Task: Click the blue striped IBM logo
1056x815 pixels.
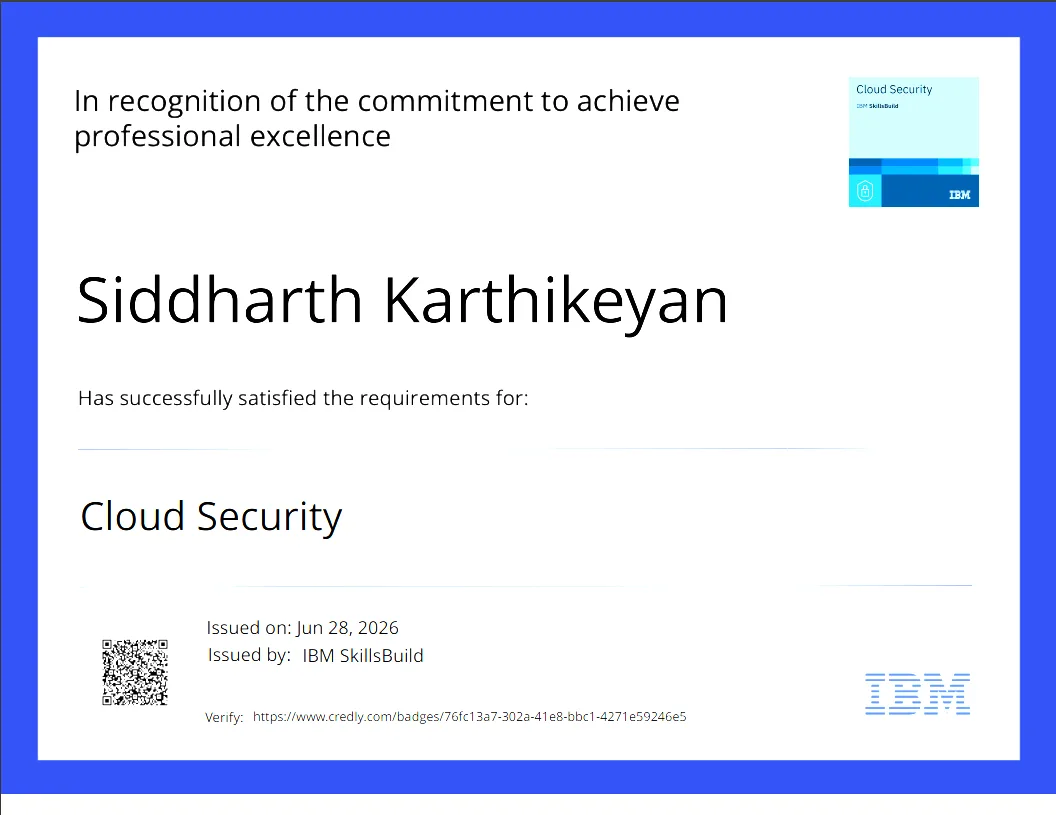Action: pyautogui.click(x=917, y=694)
